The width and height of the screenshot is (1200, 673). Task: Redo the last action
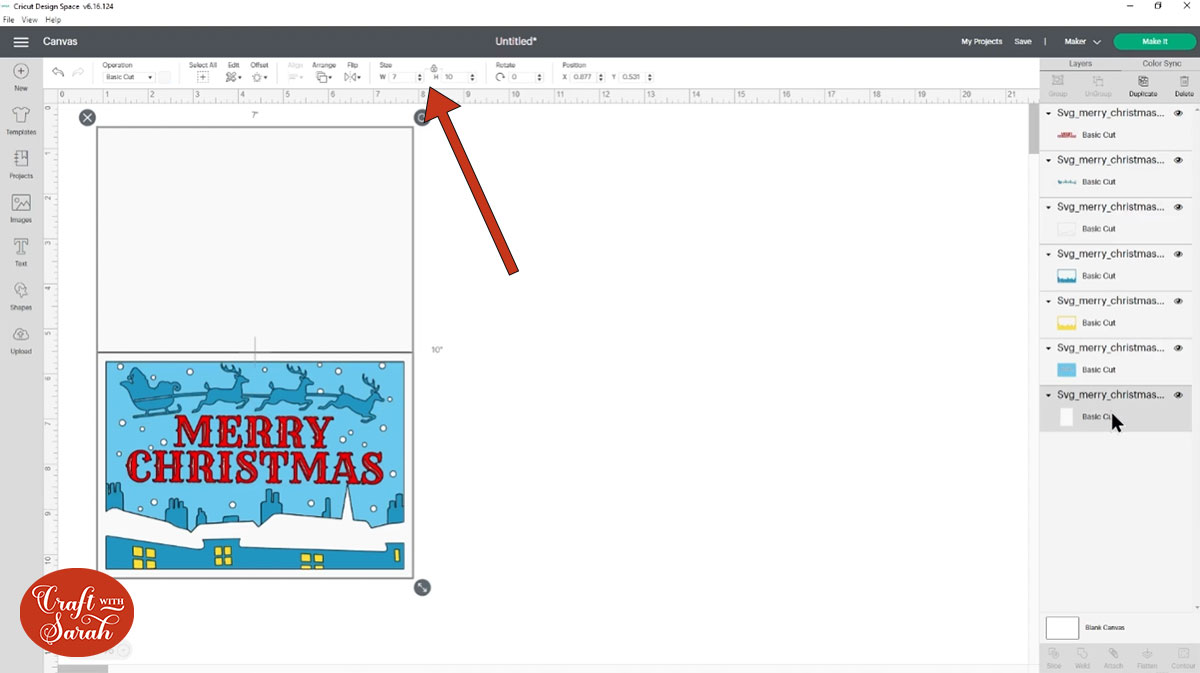click(x=78, y=72)
